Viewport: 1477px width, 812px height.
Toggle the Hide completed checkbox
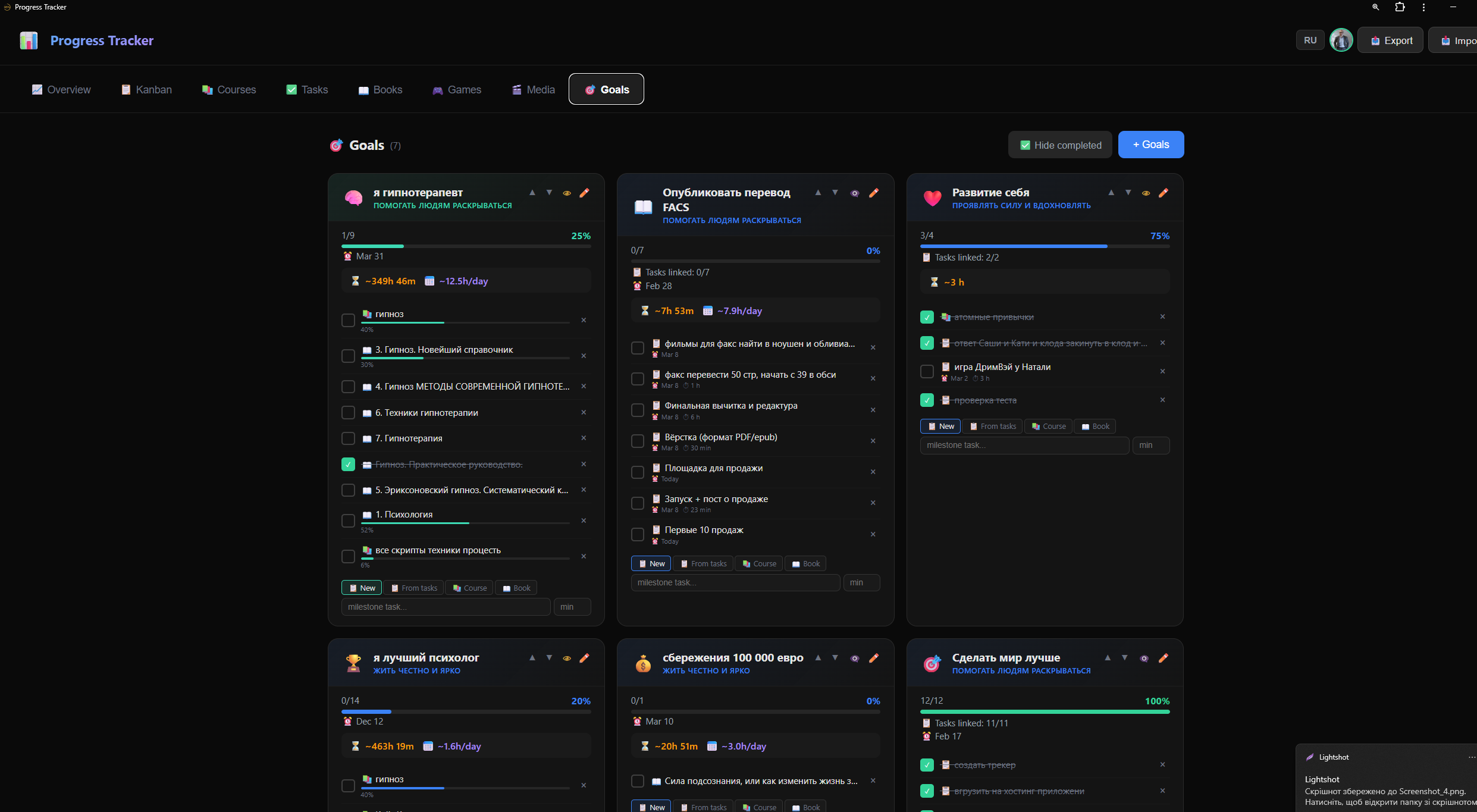[1024, 145]
